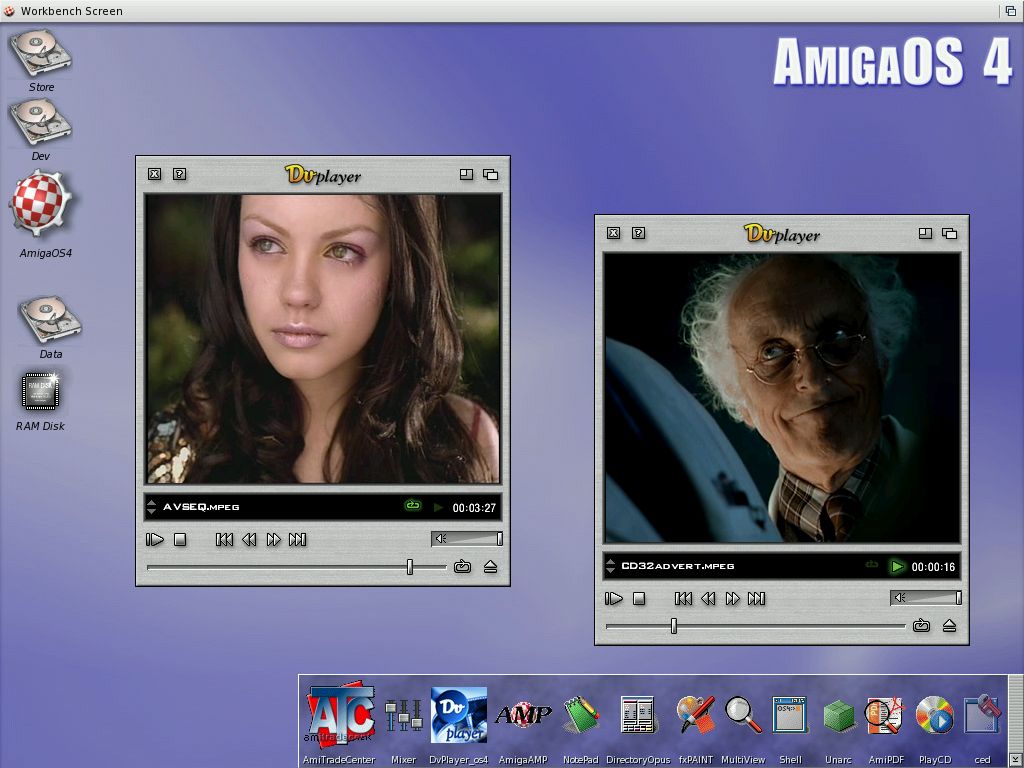
Task: Open the Data hard drive icon
Action: pos(50,320)
